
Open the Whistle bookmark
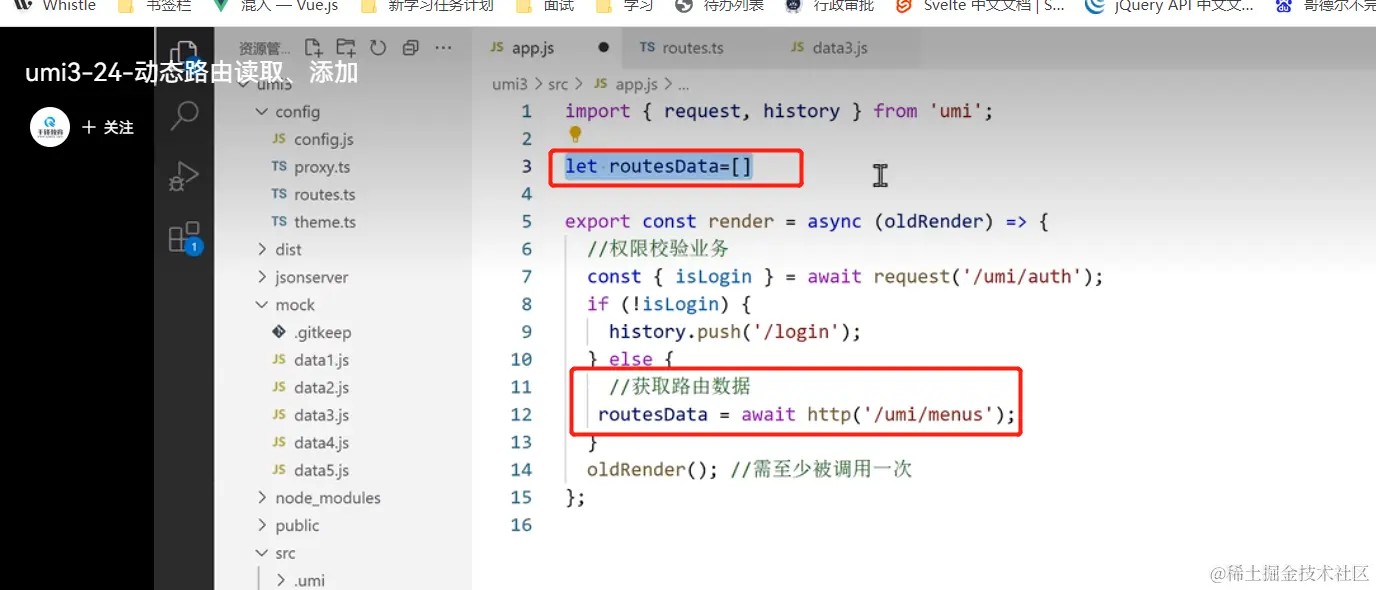(56, 6)
